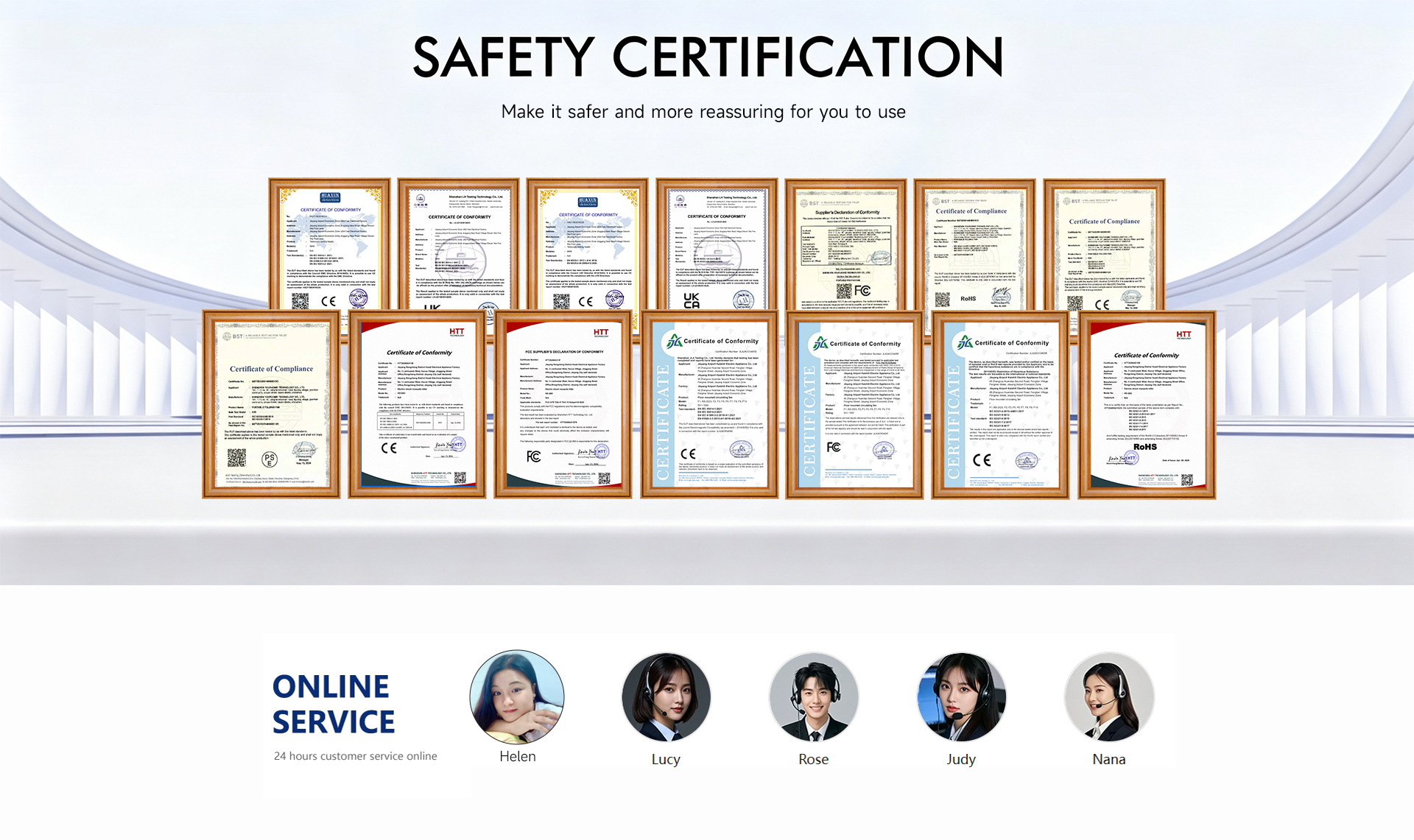1414x840 pixels.
Task: Open the bottom-row BST Certificate of Compliance with PSE
Action: (x=272, y=405)
